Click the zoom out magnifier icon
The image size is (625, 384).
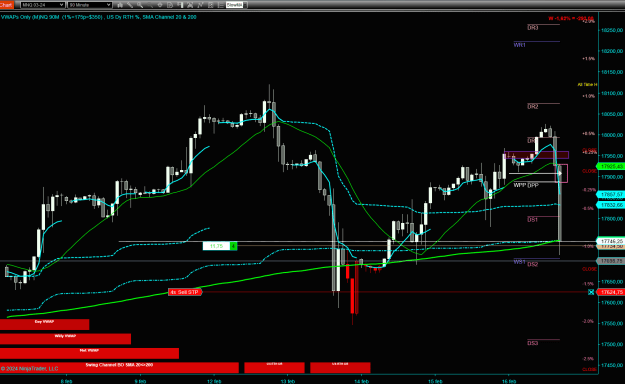click(150, 5)
